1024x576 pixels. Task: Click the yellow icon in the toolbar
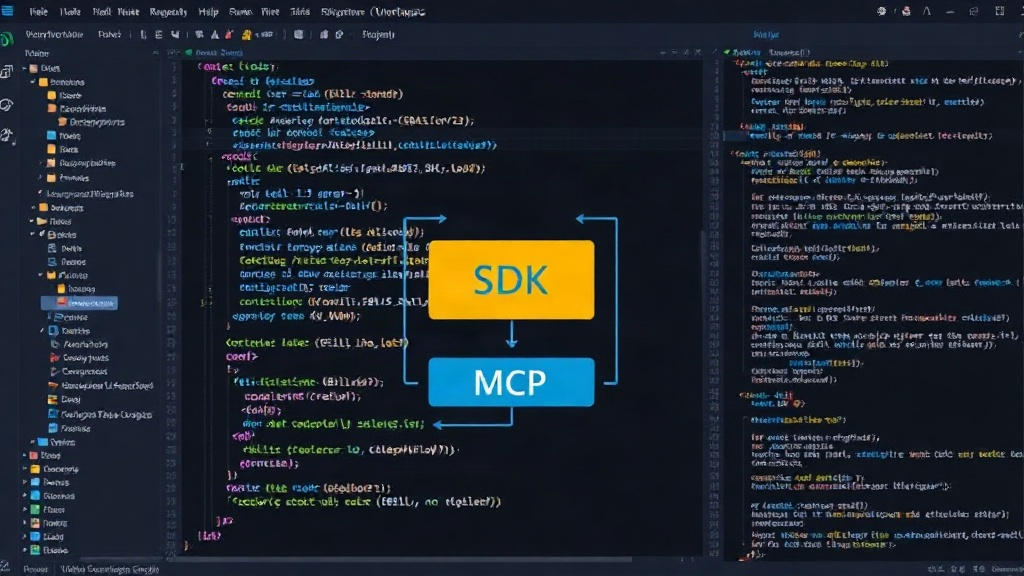(246, 35)
